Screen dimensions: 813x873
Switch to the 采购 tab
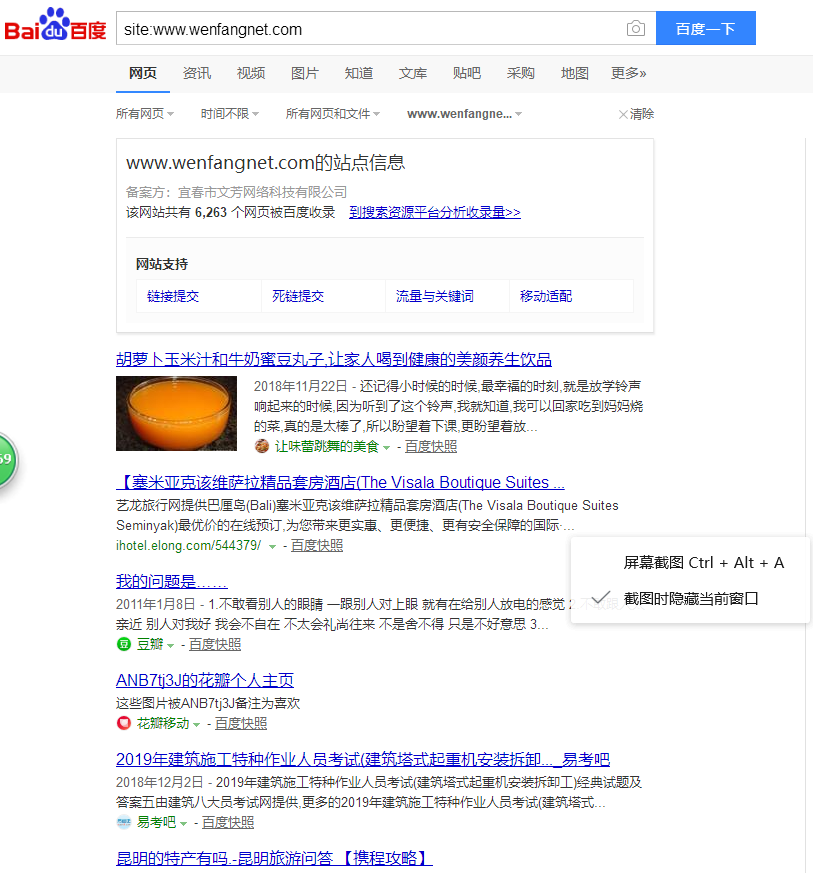click(521, 73)
